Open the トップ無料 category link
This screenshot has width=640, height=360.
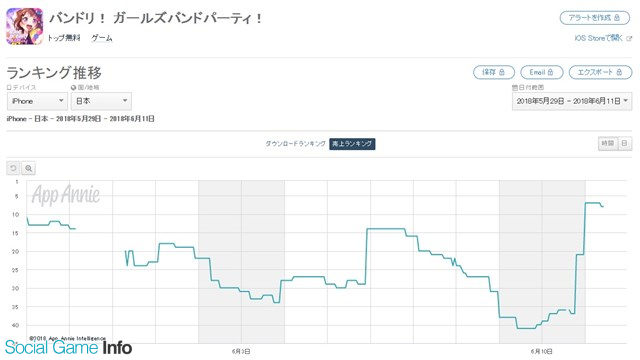pos(64,38)
